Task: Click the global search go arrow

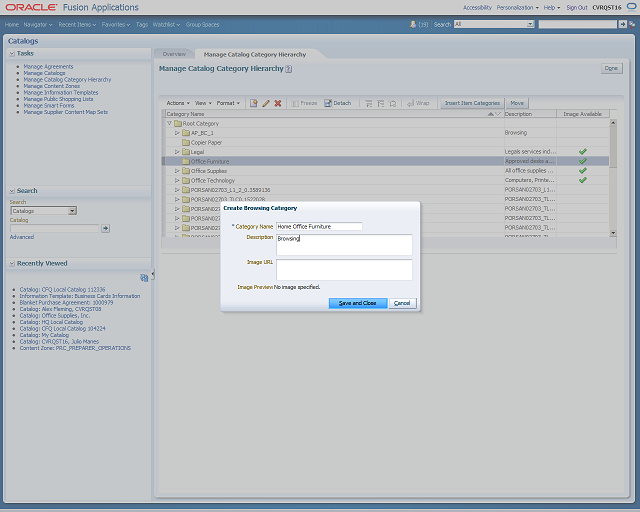Action: click(x=622, y=24)
